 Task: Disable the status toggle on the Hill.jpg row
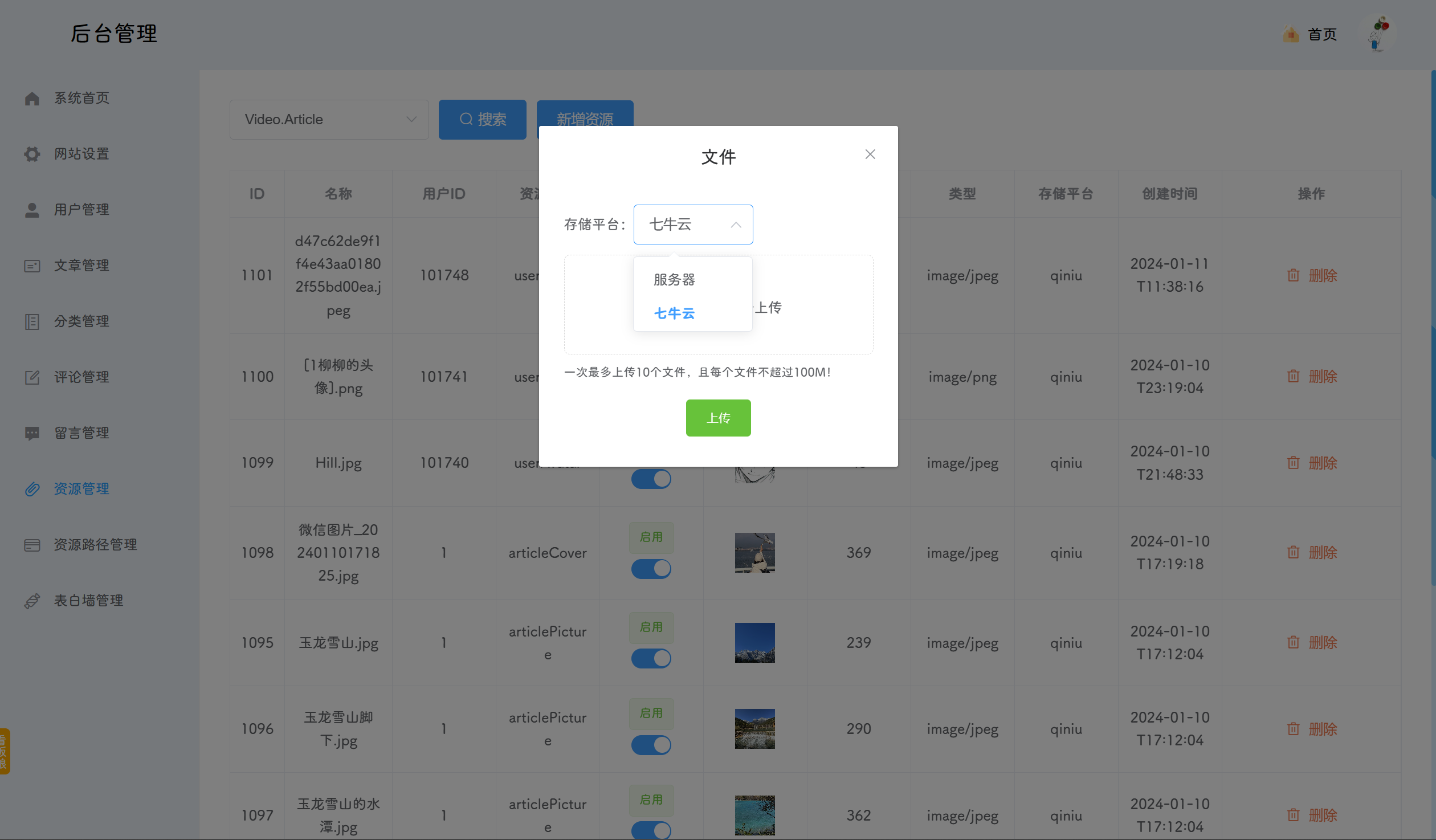point(651,479)
